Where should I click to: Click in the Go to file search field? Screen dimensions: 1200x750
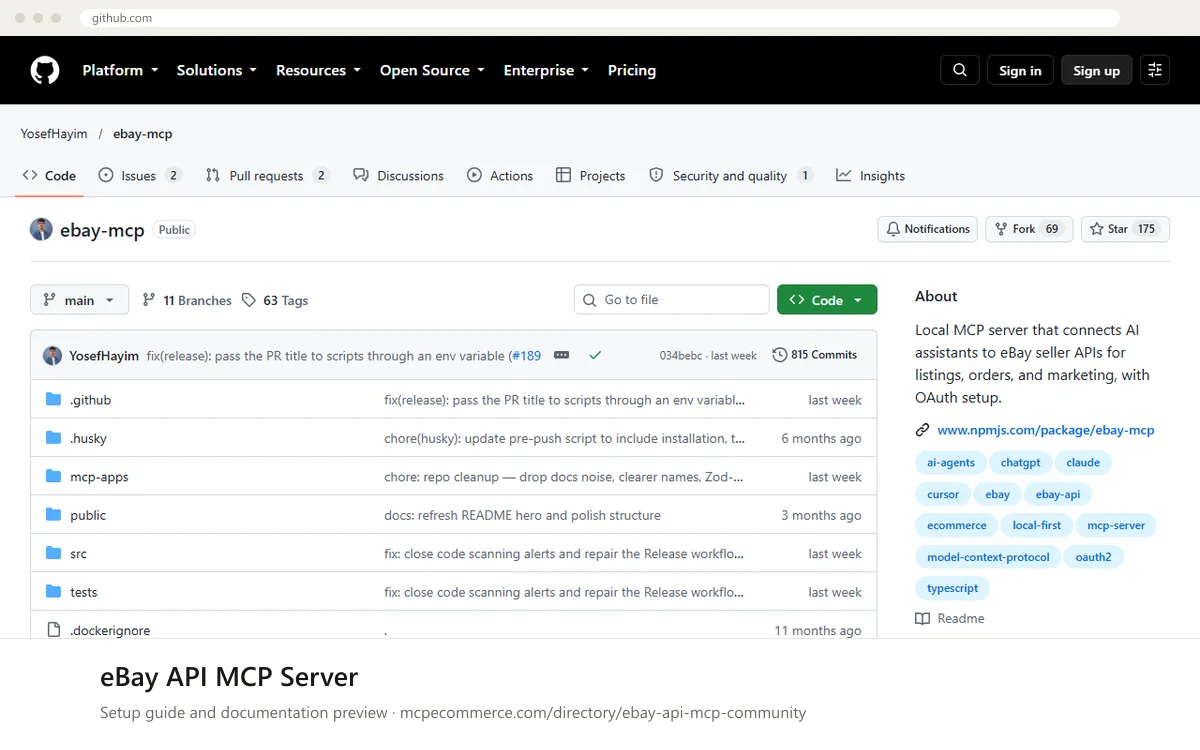[x=672, y=300]
